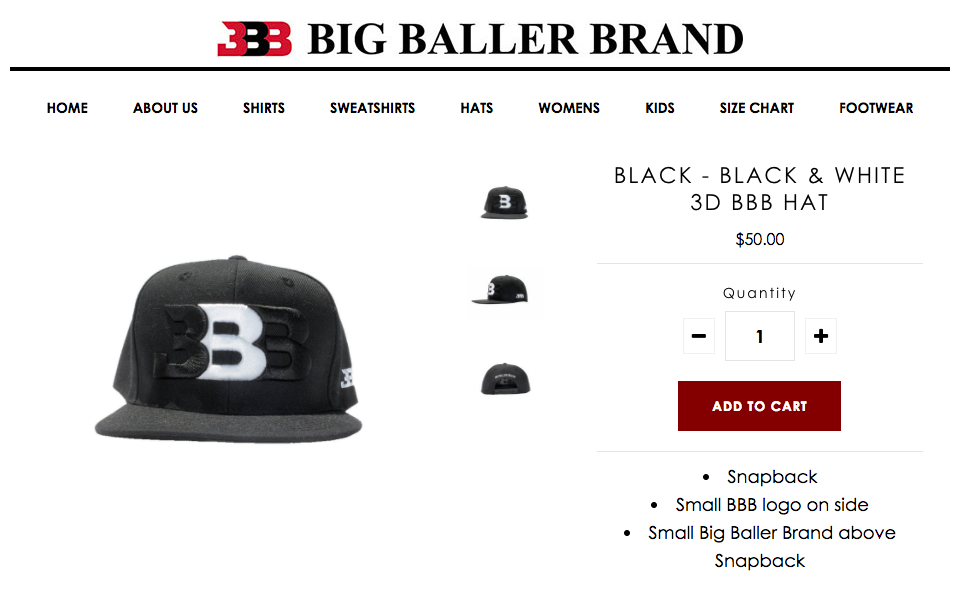Open the Shirts category
The height and width of the screenshot is (590, 964).
(x=264, y=108)
